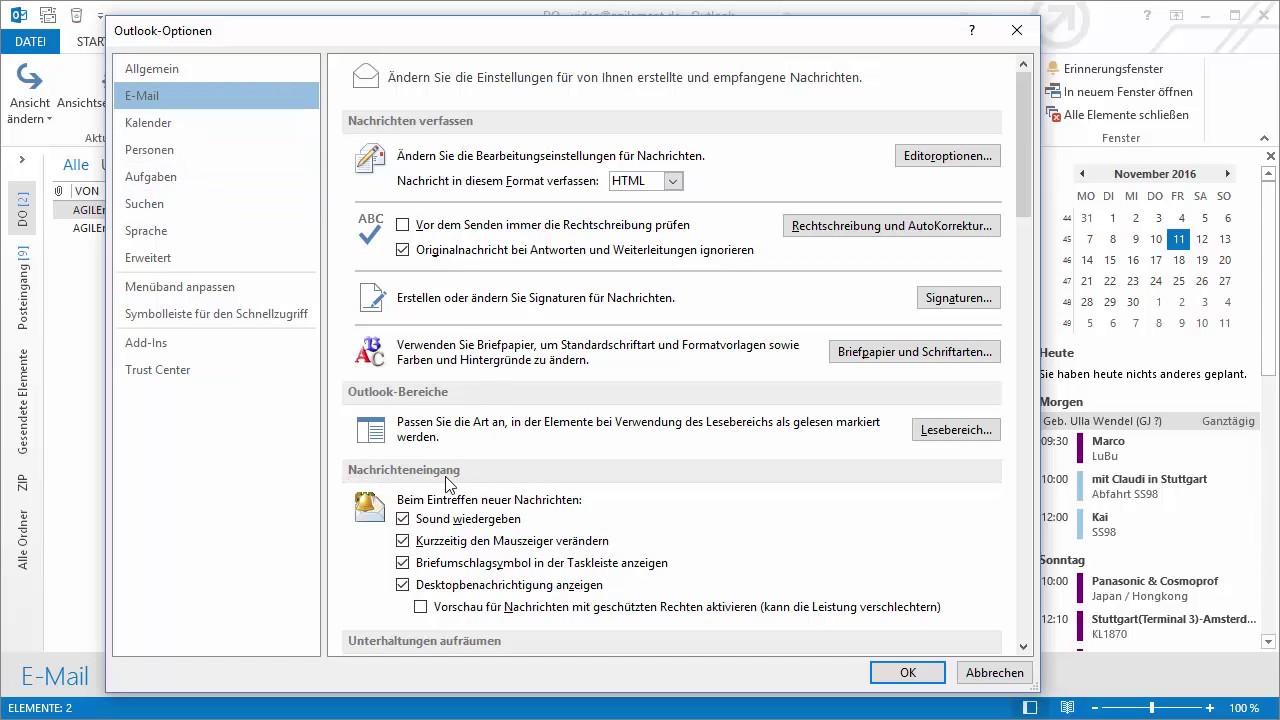Click the VON column header
1280x720 pixels.
[87, 191]
